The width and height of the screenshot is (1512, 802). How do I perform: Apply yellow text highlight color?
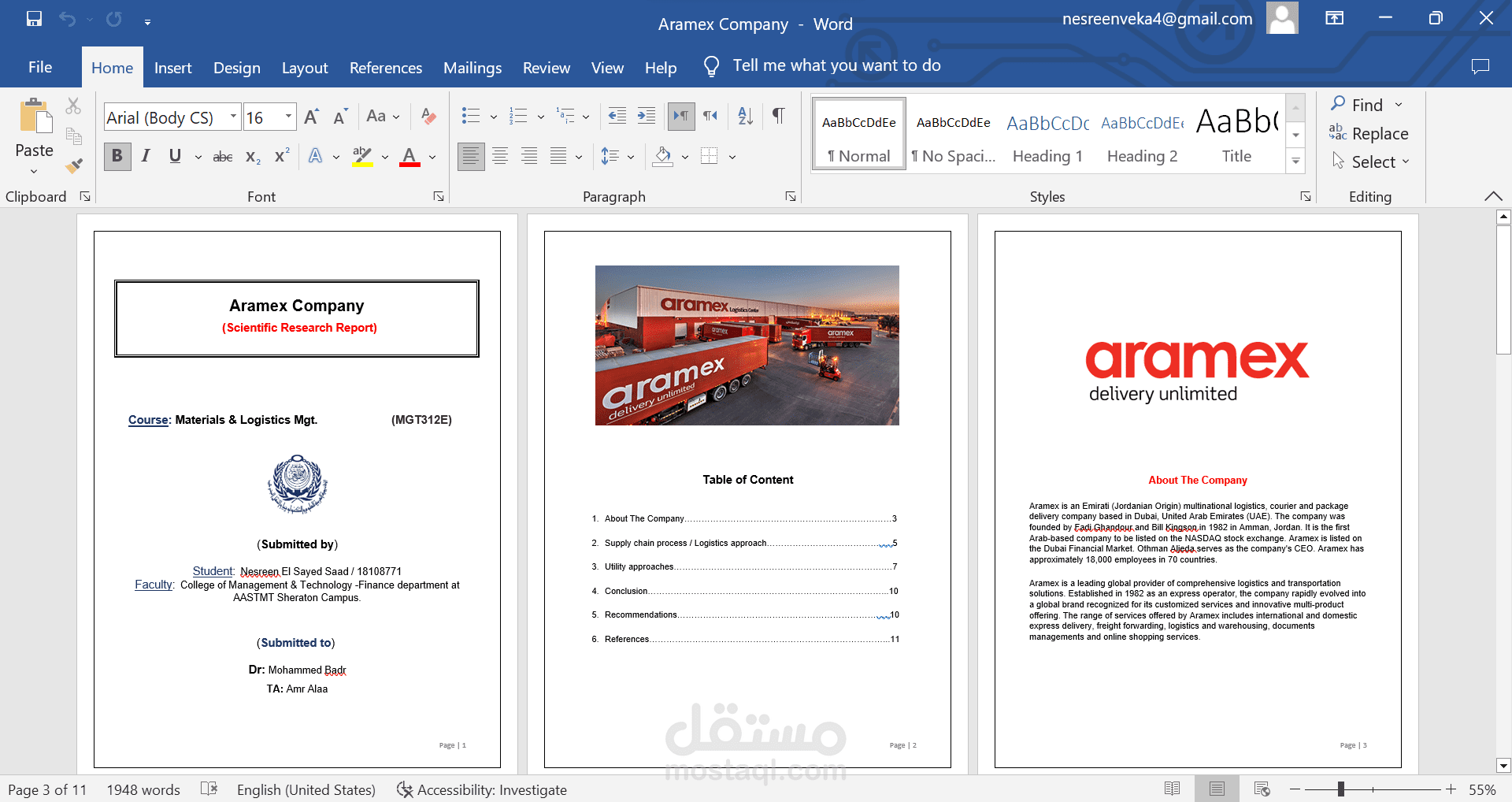pyautogui.click(x=362, y=156)
